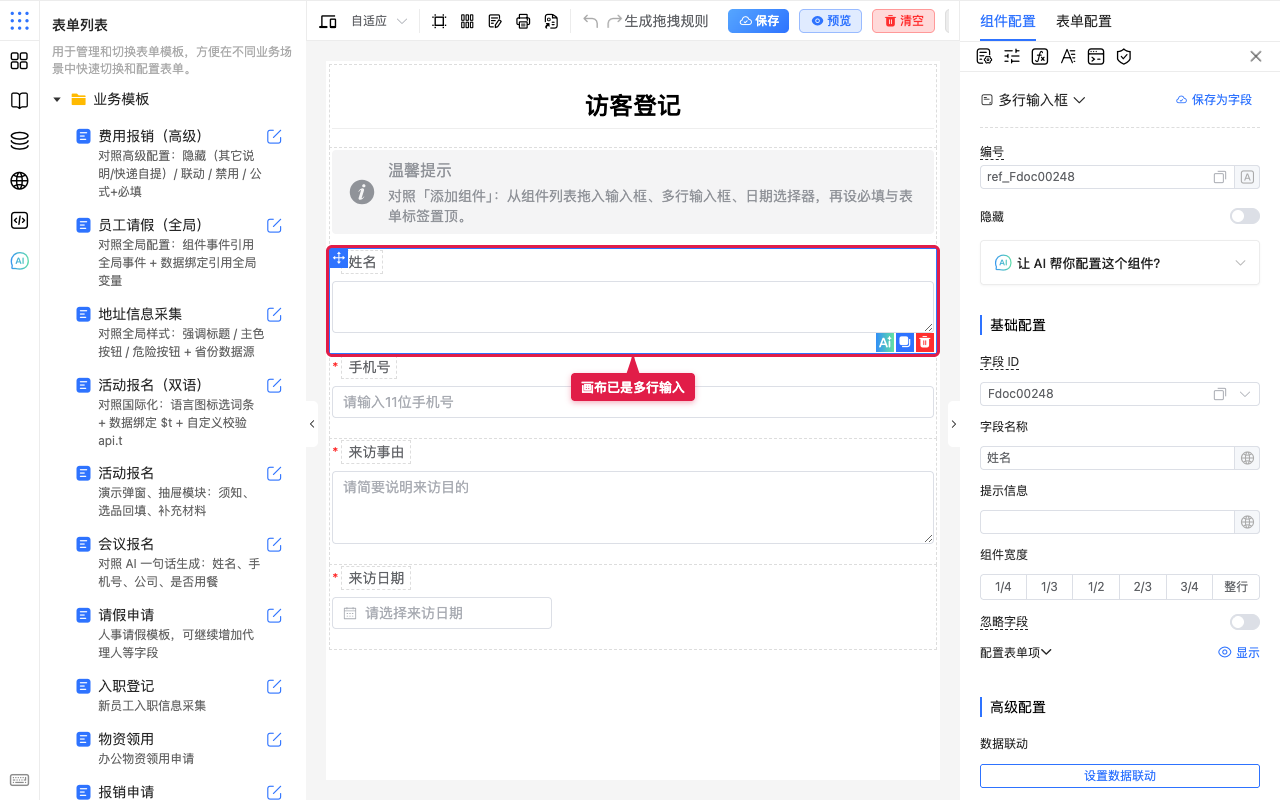Open the text style A icon

(1068, 57)
